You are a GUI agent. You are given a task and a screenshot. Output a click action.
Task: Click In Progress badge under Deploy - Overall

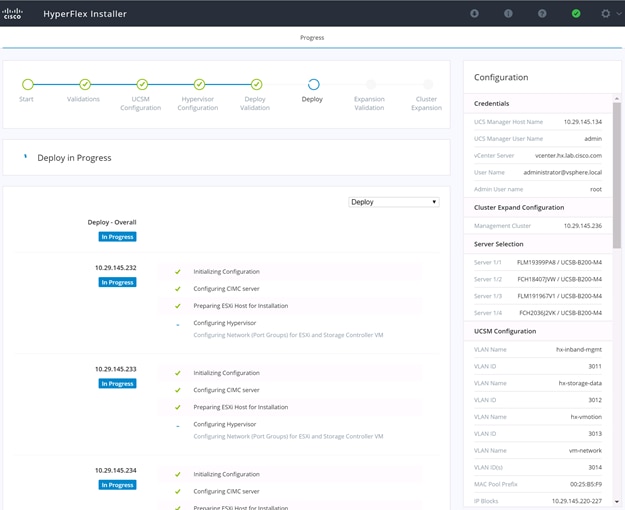pyautogui.click(x=117, y=237)
